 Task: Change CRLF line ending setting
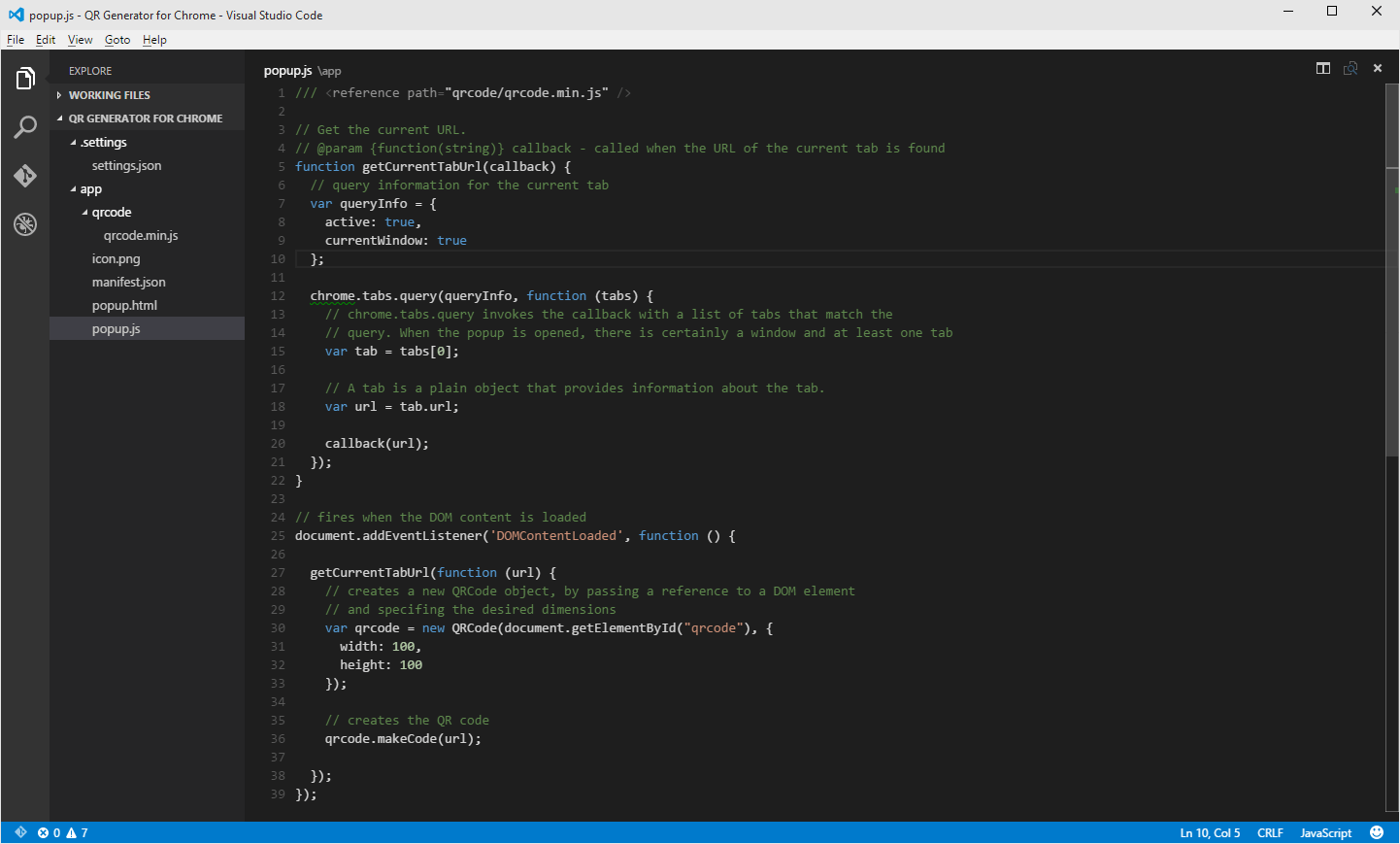coord(1270,832)
